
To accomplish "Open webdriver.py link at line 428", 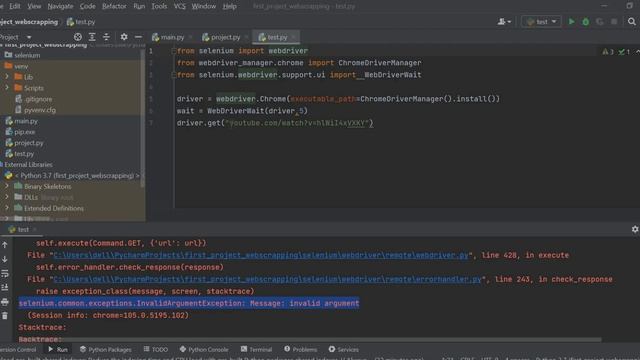I will coord(261,255).
